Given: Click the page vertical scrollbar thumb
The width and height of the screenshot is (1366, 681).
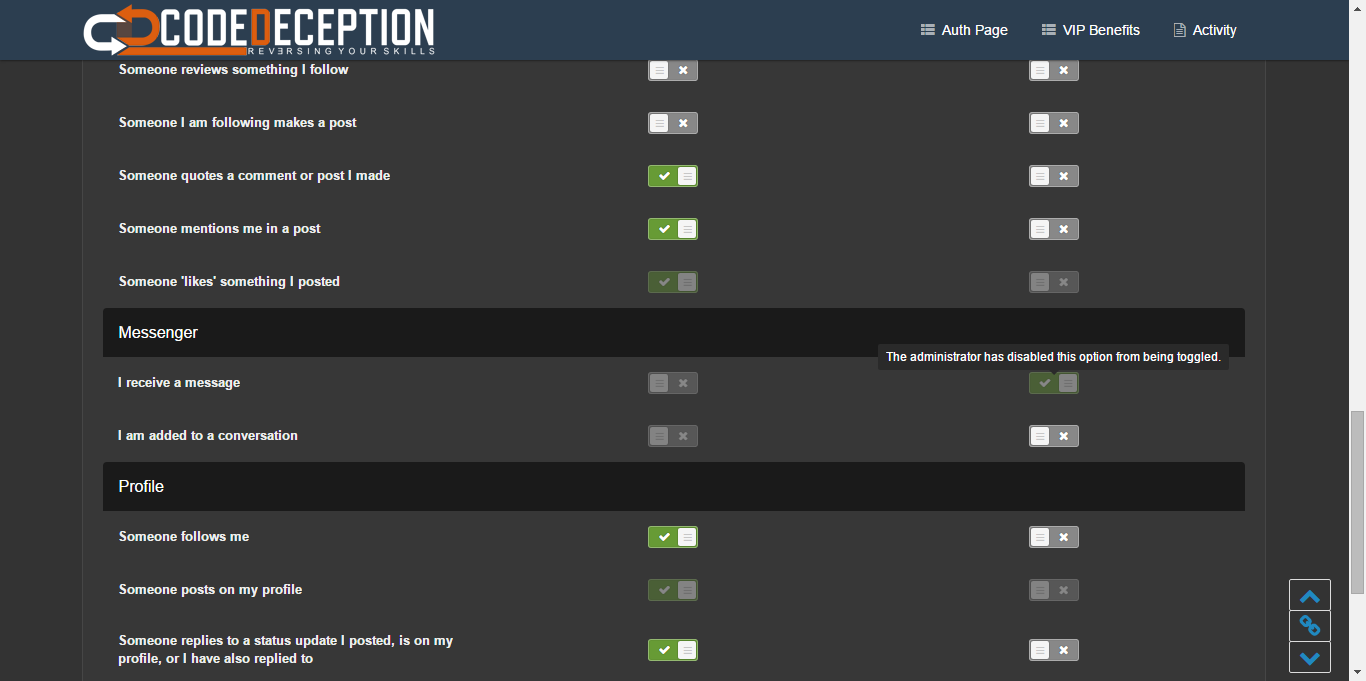Looking at the screenshot, I should pyautogui.click(x=1357, y=502).
